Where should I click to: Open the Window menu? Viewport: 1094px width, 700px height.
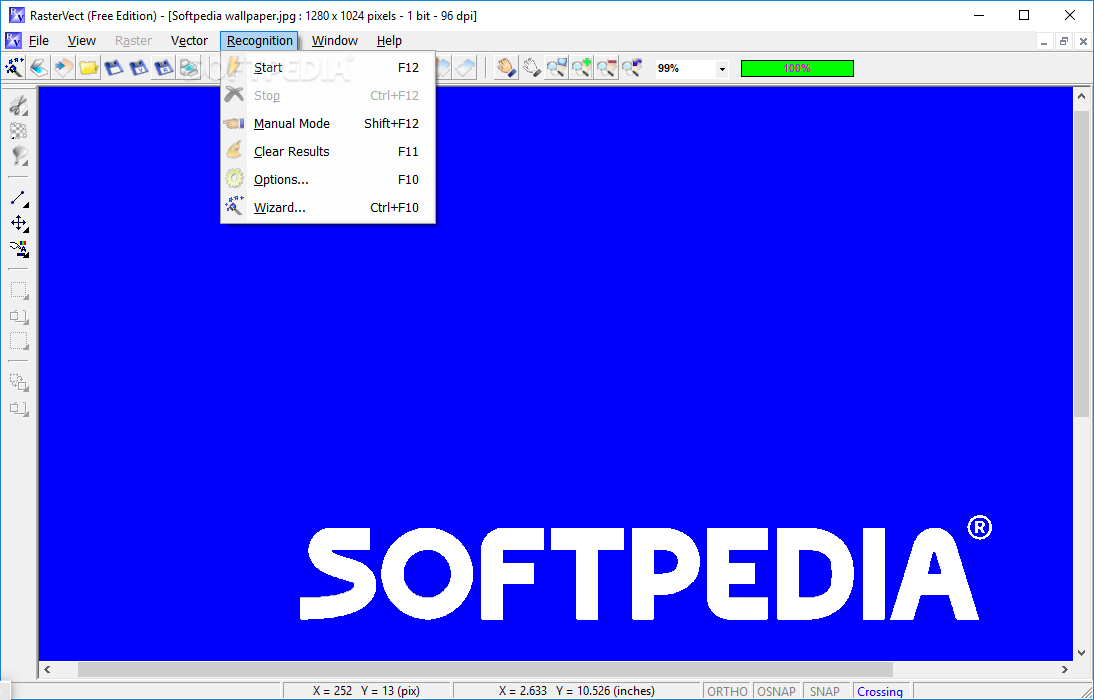coord(335,40)
